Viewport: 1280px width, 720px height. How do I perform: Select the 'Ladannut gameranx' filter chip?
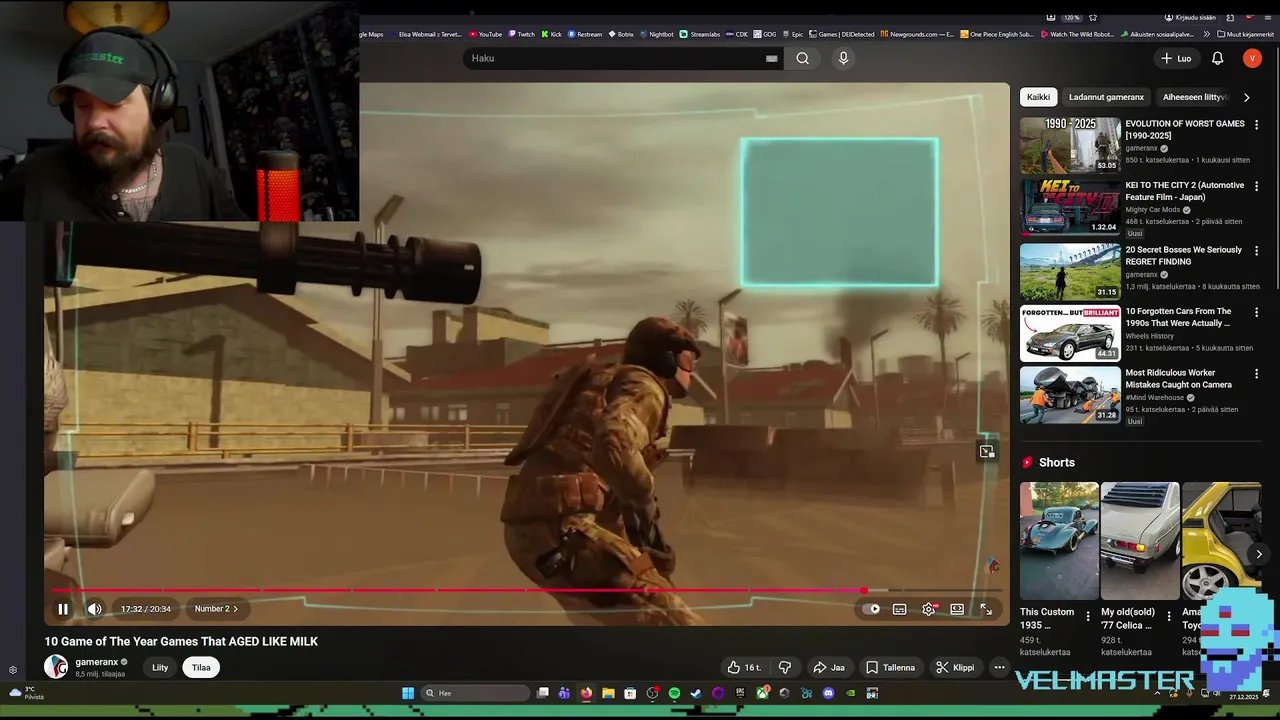tap(1106, 97)
